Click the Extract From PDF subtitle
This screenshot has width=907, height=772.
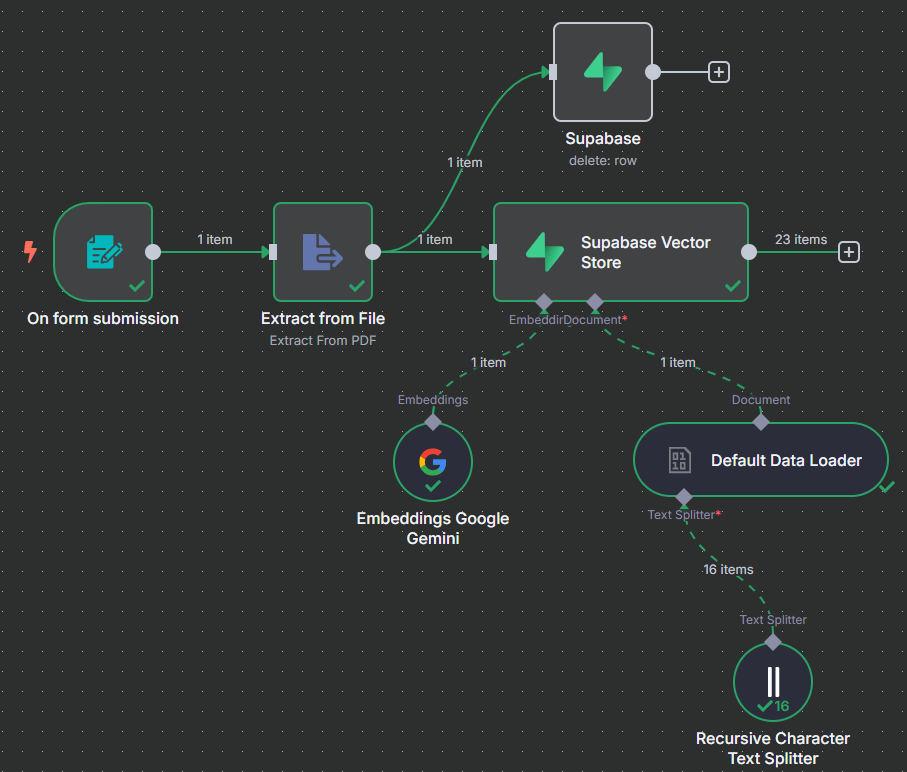(x=323, y=341)
